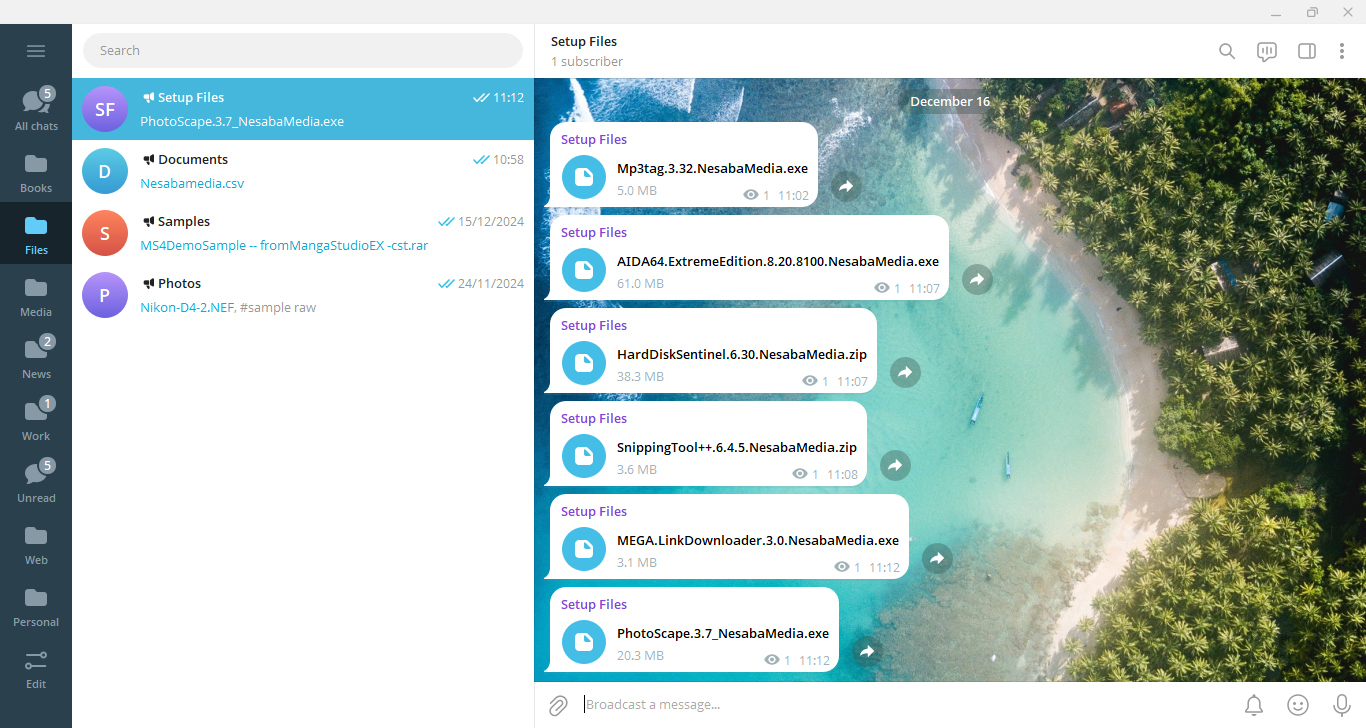1366x728 pixels.
Task: Forward the Mp3tag.3.32 file message
Action: coord(846,186)
